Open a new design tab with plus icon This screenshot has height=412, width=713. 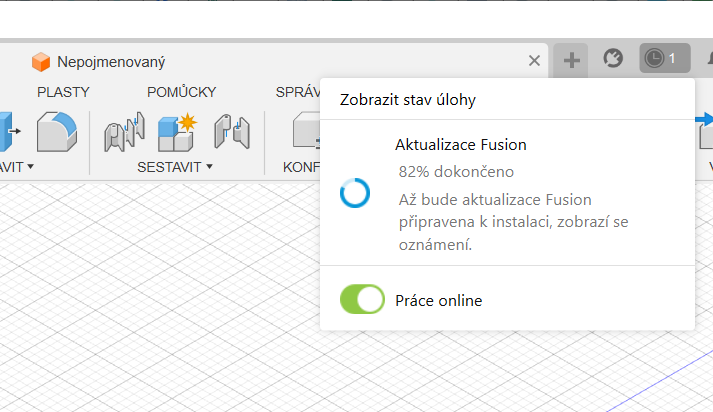coord(571,60)
